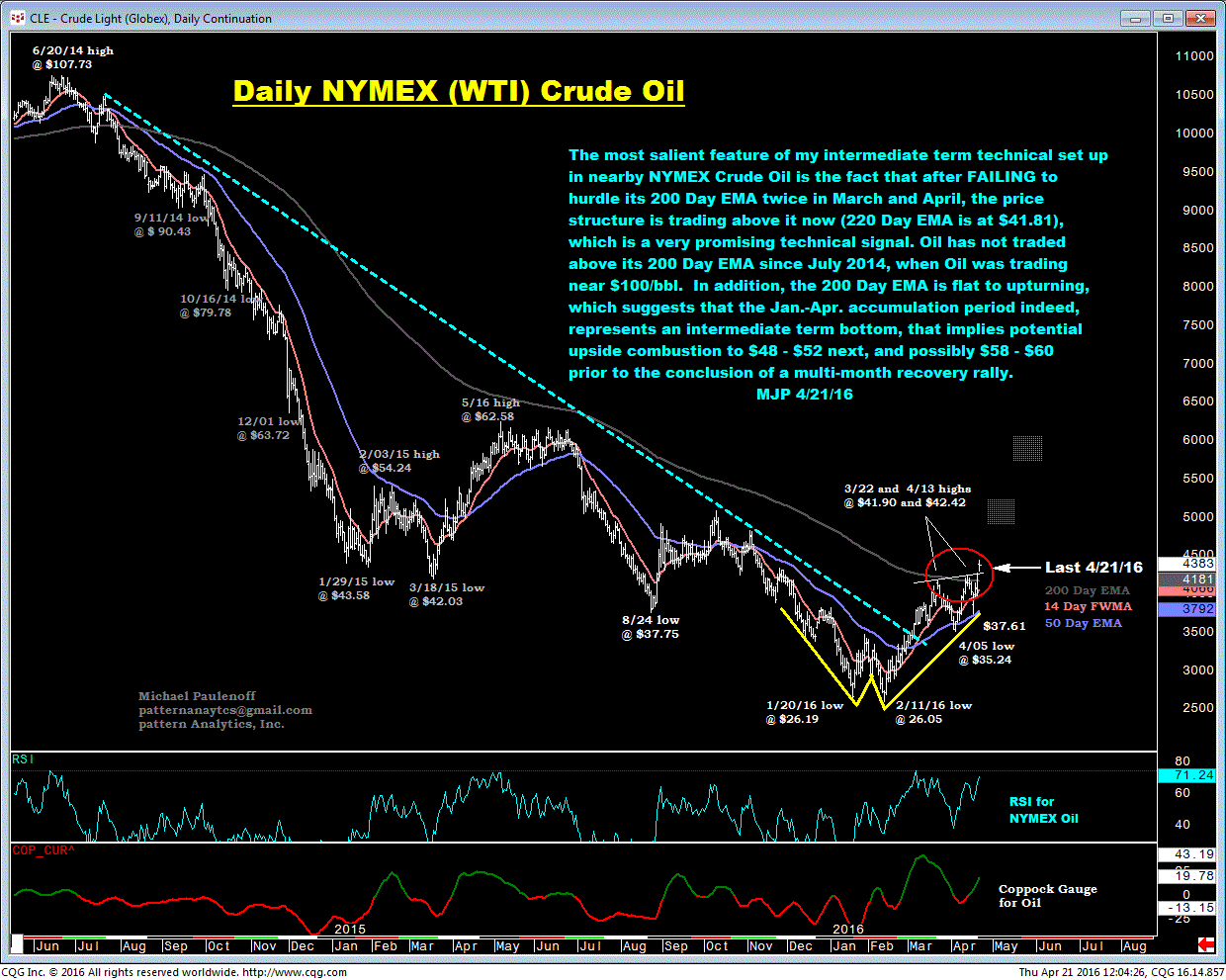Click the Coppock Gauge for Oil label
The image size is (1226, 980).
pyautogui.click(x=1048, y=896)
